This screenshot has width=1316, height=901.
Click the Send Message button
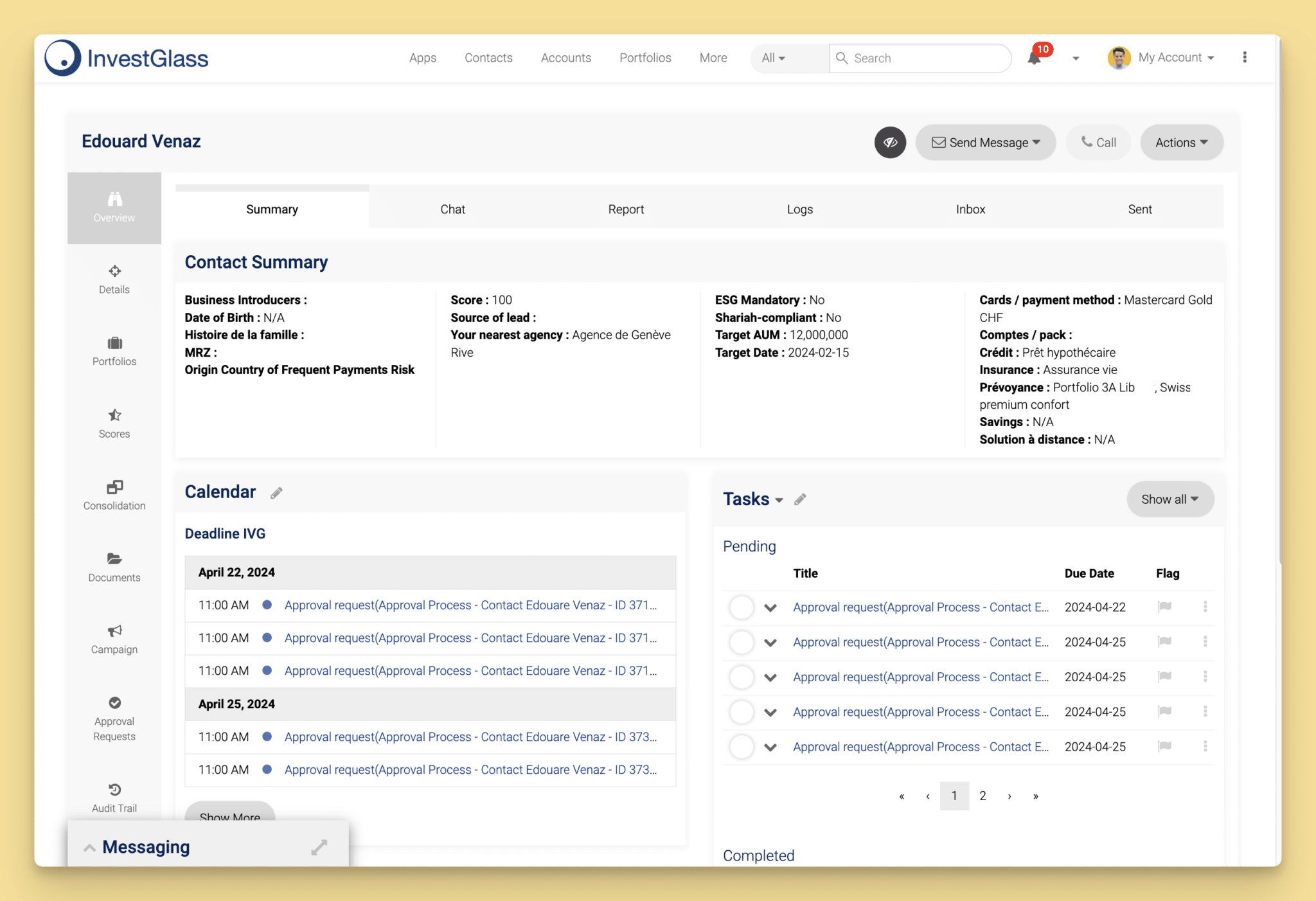coord(984,142)
